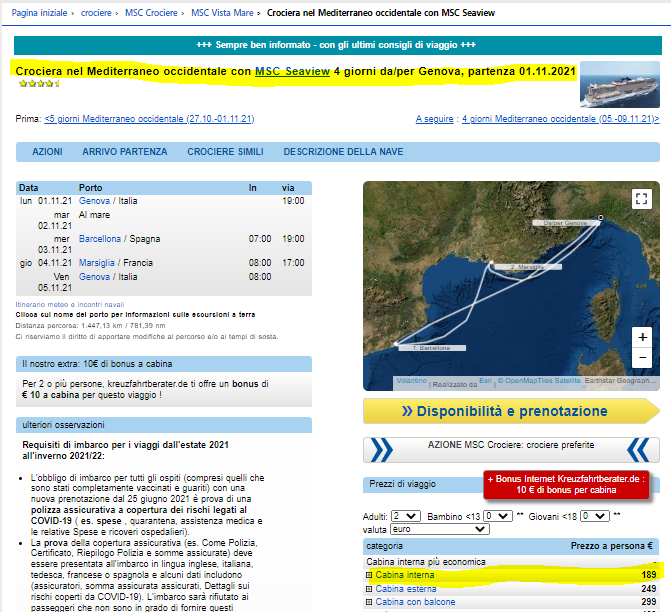The width and height of the screenshot is (671, 612).
Task: Open the crociere breadcrumb link
Action: coord(96,13)
